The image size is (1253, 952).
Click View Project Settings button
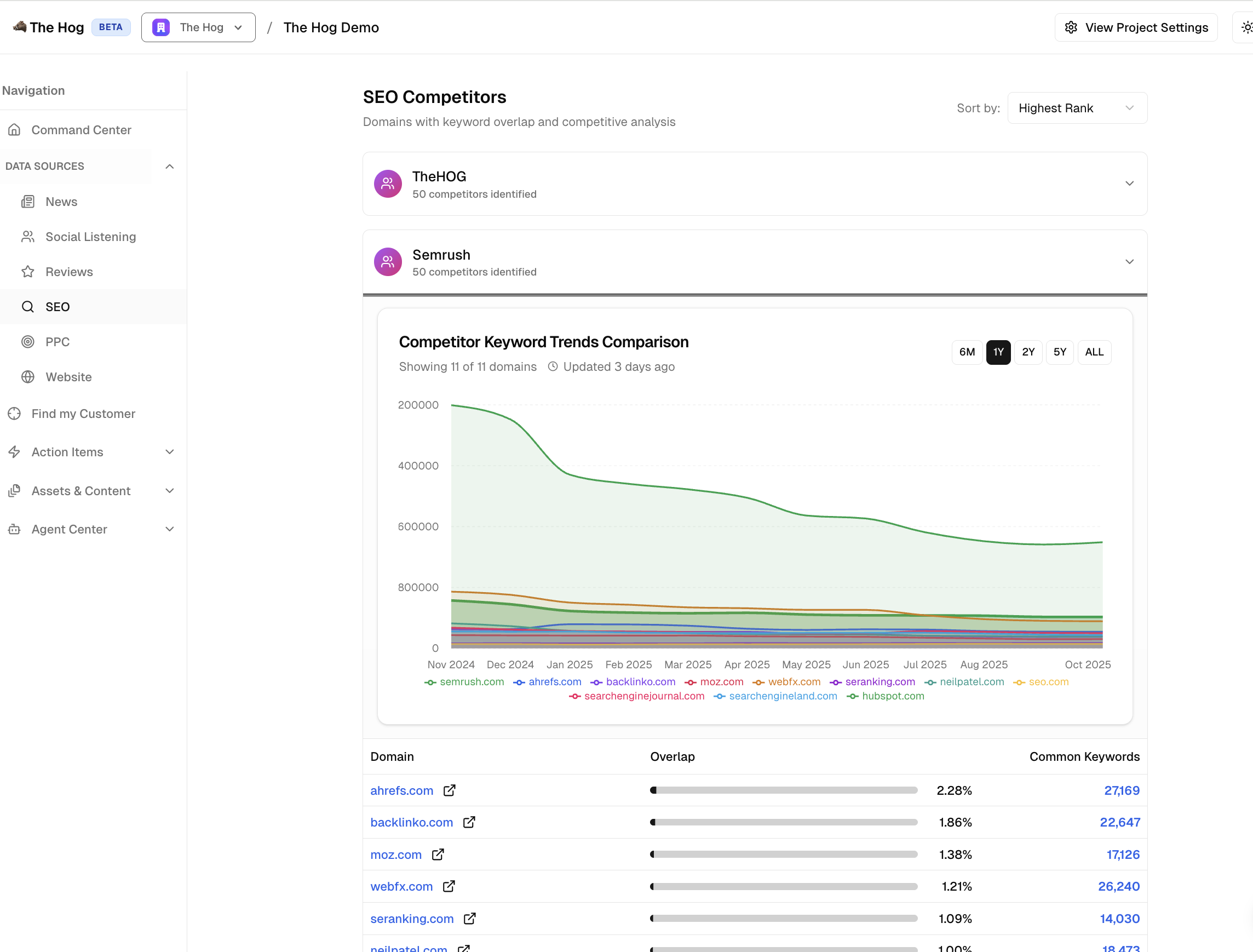tap(1136, 27)
